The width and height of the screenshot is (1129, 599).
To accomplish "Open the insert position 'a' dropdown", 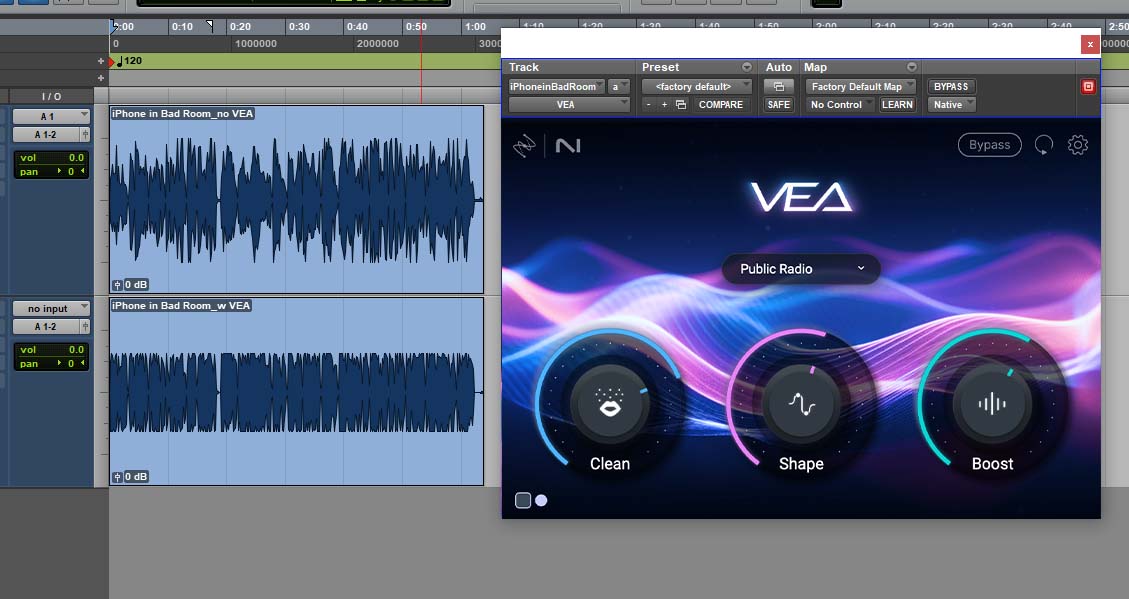I will coord(619,86).
